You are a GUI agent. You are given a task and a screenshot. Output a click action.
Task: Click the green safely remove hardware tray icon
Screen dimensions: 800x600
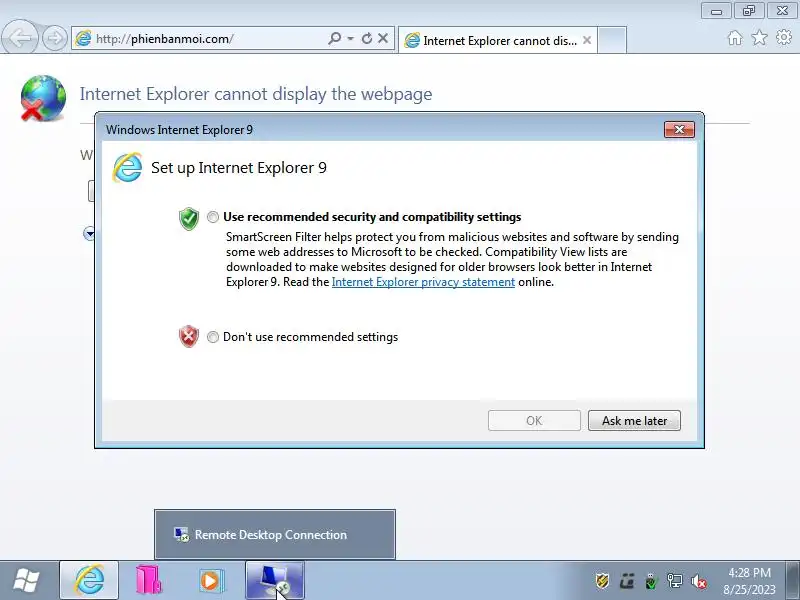coord(651,581)
